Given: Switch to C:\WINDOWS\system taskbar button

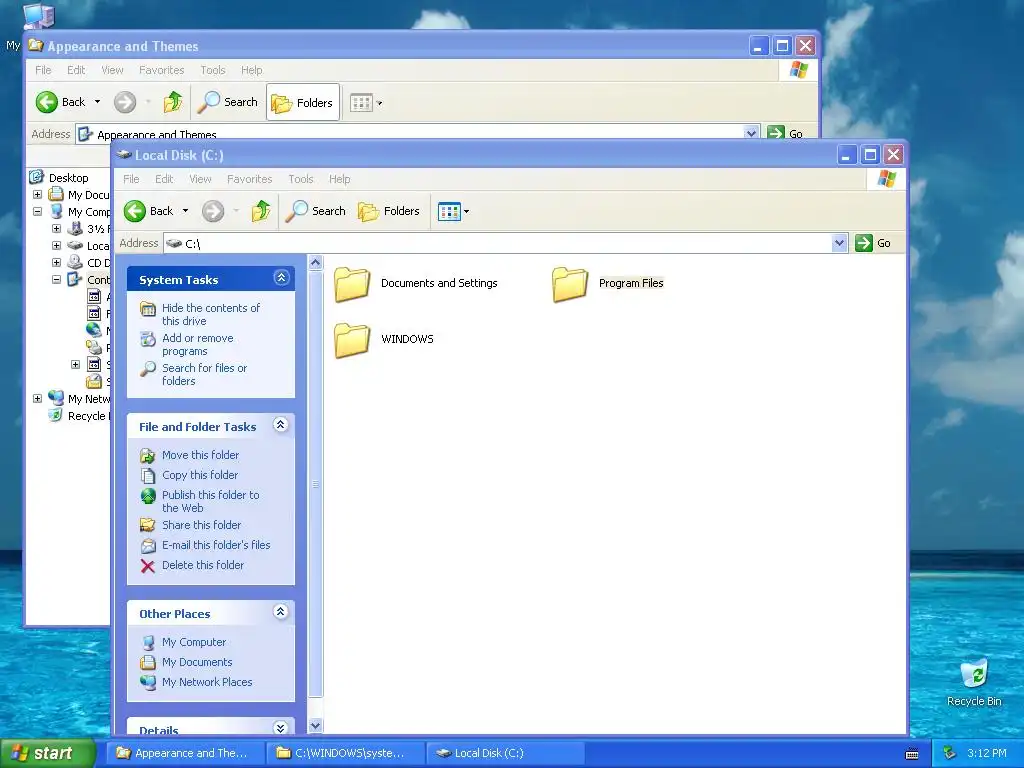Looking at the screenshot, I should (x=345, y=753).
